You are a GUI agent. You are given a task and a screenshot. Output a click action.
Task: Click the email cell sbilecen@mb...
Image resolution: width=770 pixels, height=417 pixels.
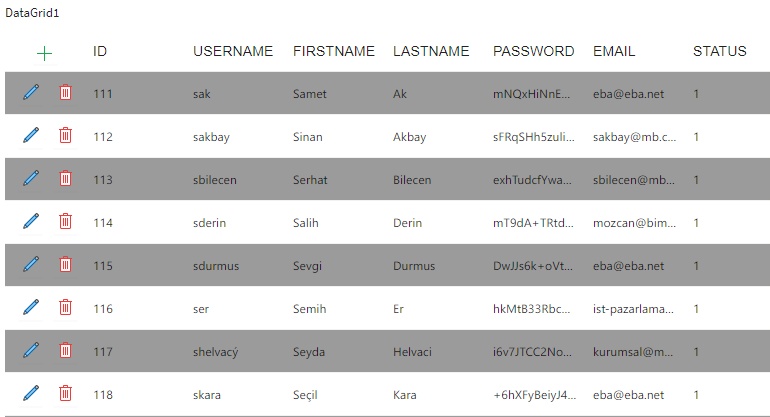coord(634,180)
